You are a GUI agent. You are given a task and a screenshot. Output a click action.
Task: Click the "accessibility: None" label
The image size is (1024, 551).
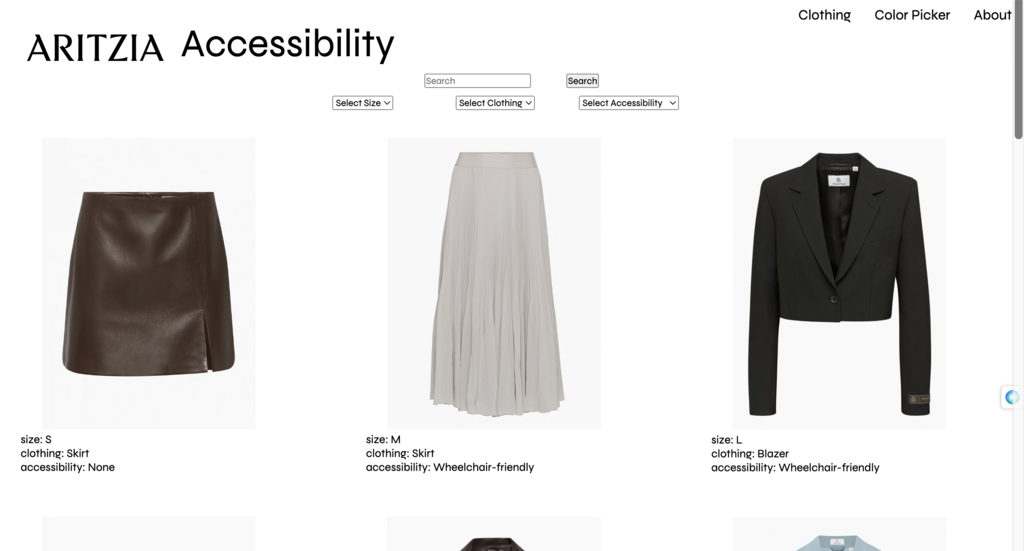(x=68, y=467)
